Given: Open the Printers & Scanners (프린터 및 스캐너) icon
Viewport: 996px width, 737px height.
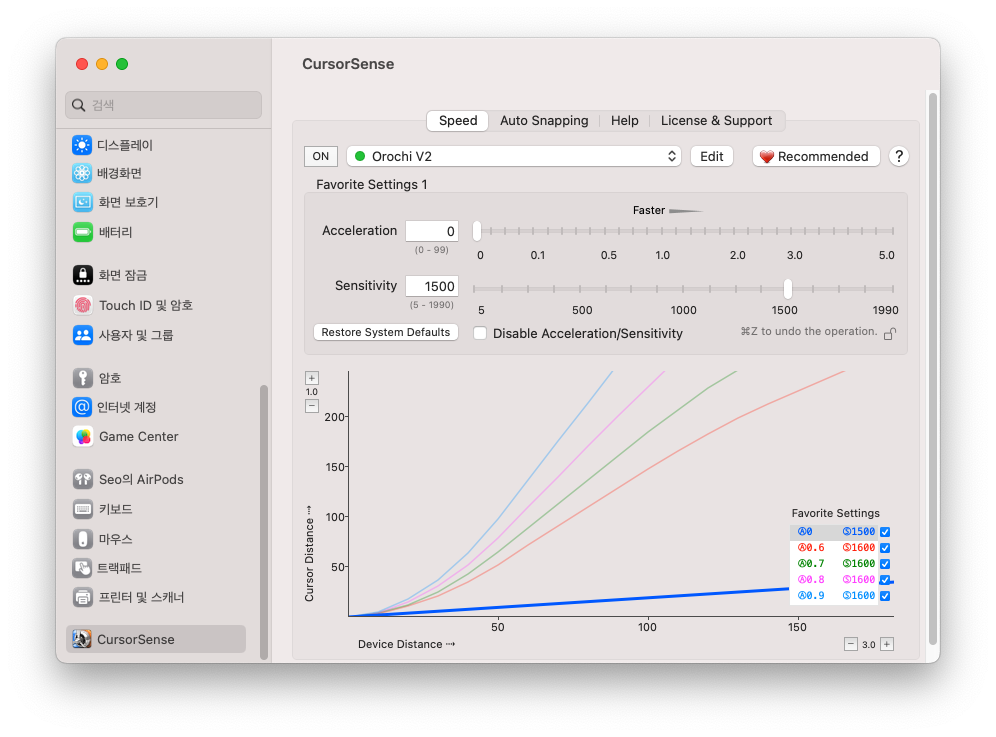Looking at the screenshot, I should (82, 597).
